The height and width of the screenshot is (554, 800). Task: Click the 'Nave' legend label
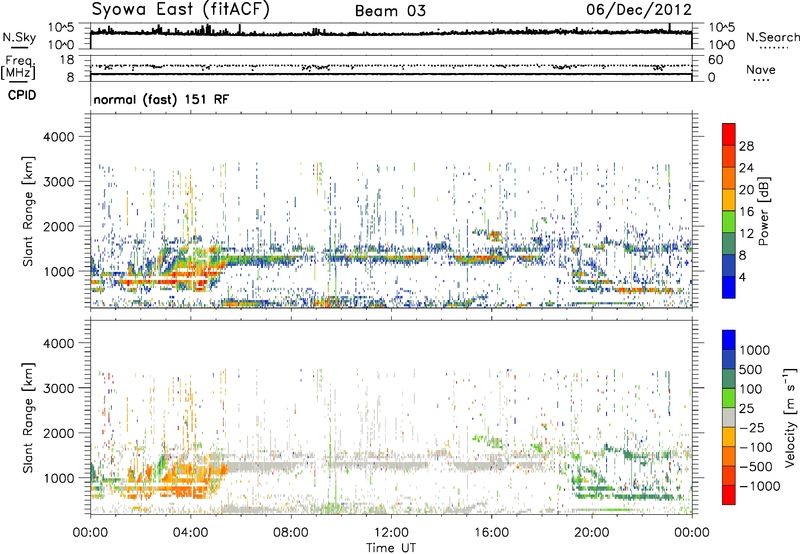pos(761,70)
